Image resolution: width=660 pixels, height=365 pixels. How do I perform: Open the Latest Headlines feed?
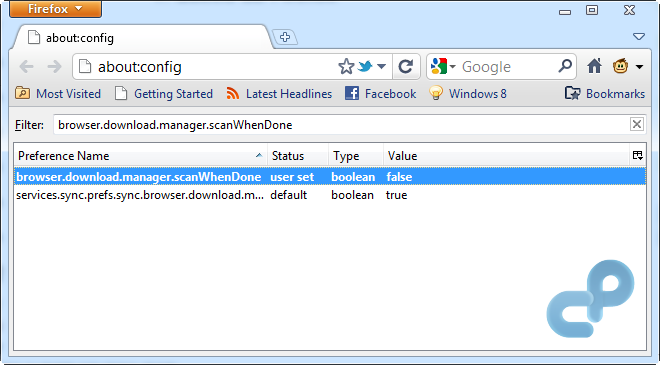click(x=279, y=93)
